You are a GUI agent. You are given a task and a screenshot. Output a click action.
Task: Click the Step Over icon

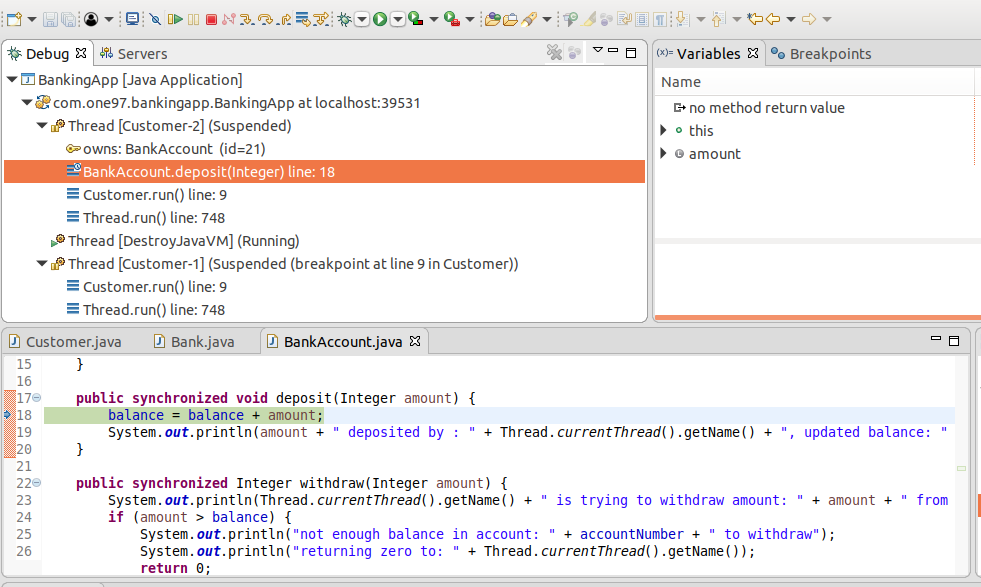pyautogui.click(x=265, y=19)
